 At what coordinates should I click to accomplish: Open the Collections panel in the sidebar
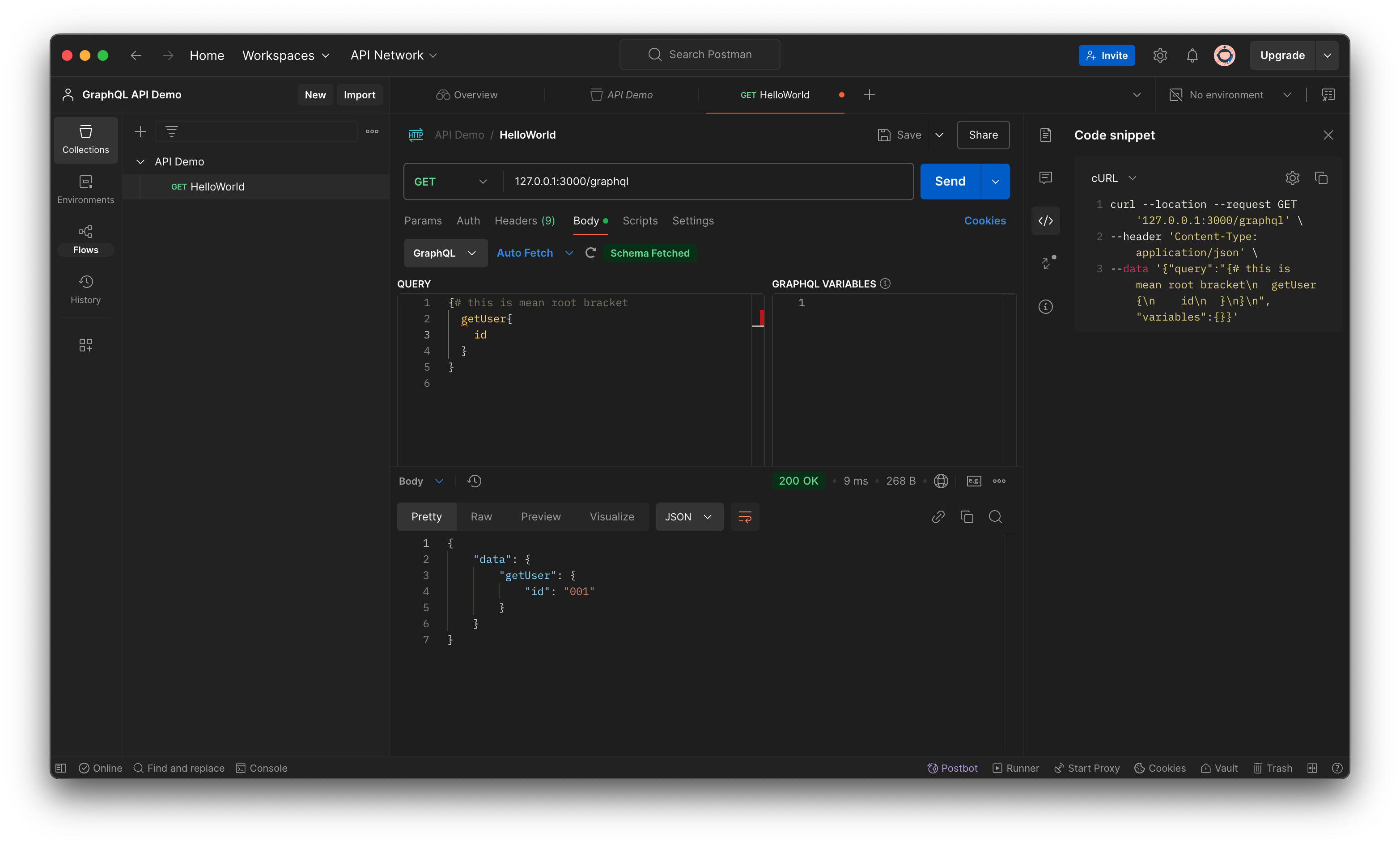[x=85, y=139]
